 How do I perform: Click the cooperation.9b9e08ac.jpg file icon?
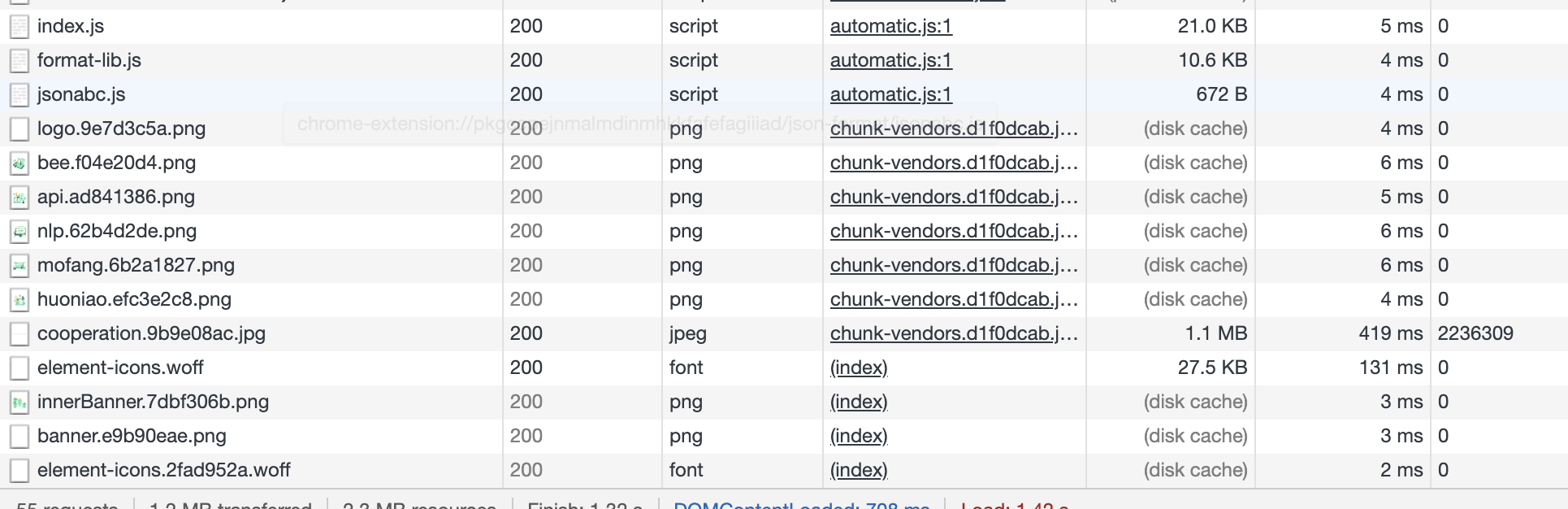click(19, 334)
